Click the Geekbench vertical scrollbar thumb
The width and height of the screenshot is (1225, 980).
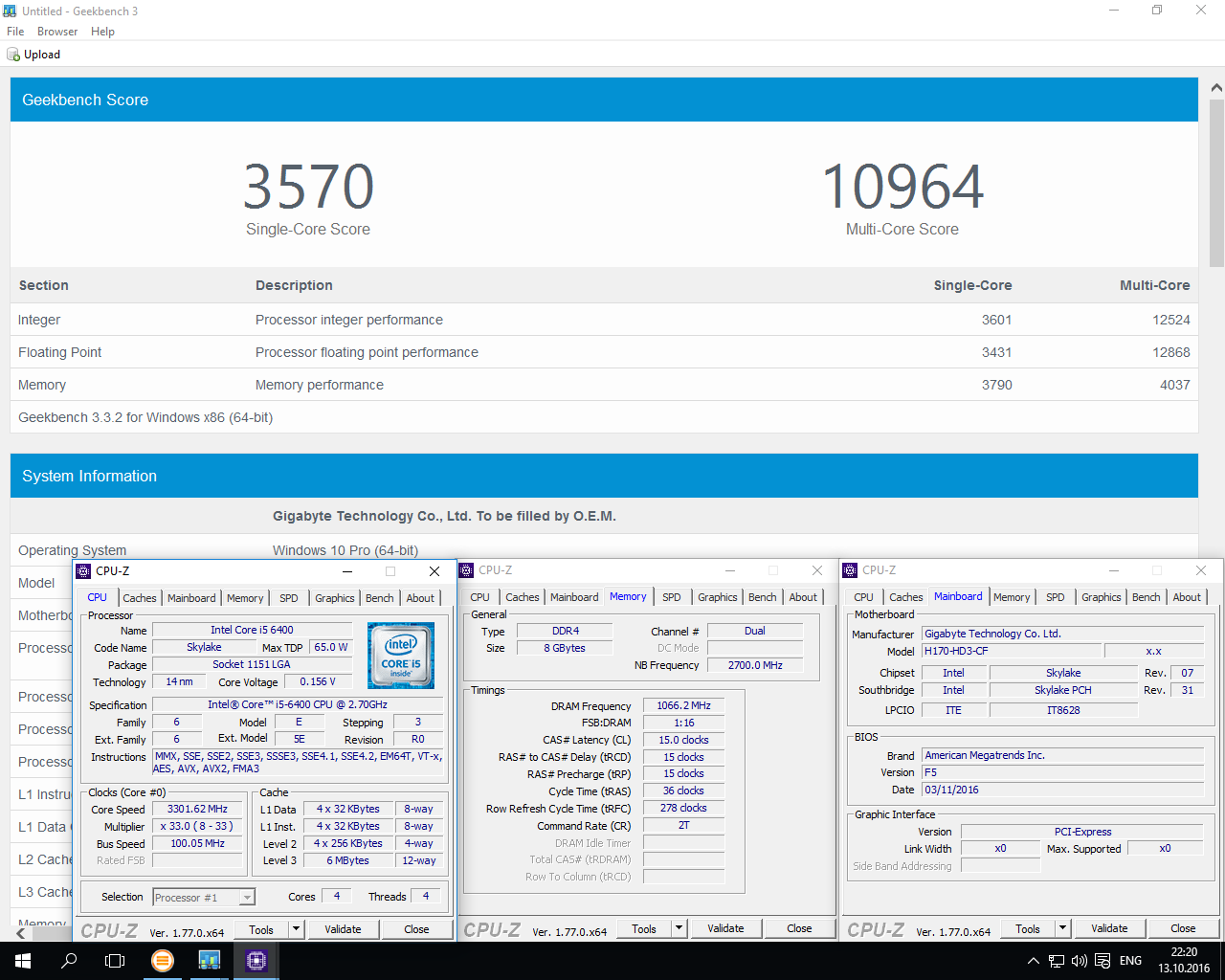pyautogui.click(x=1216, y=184)
